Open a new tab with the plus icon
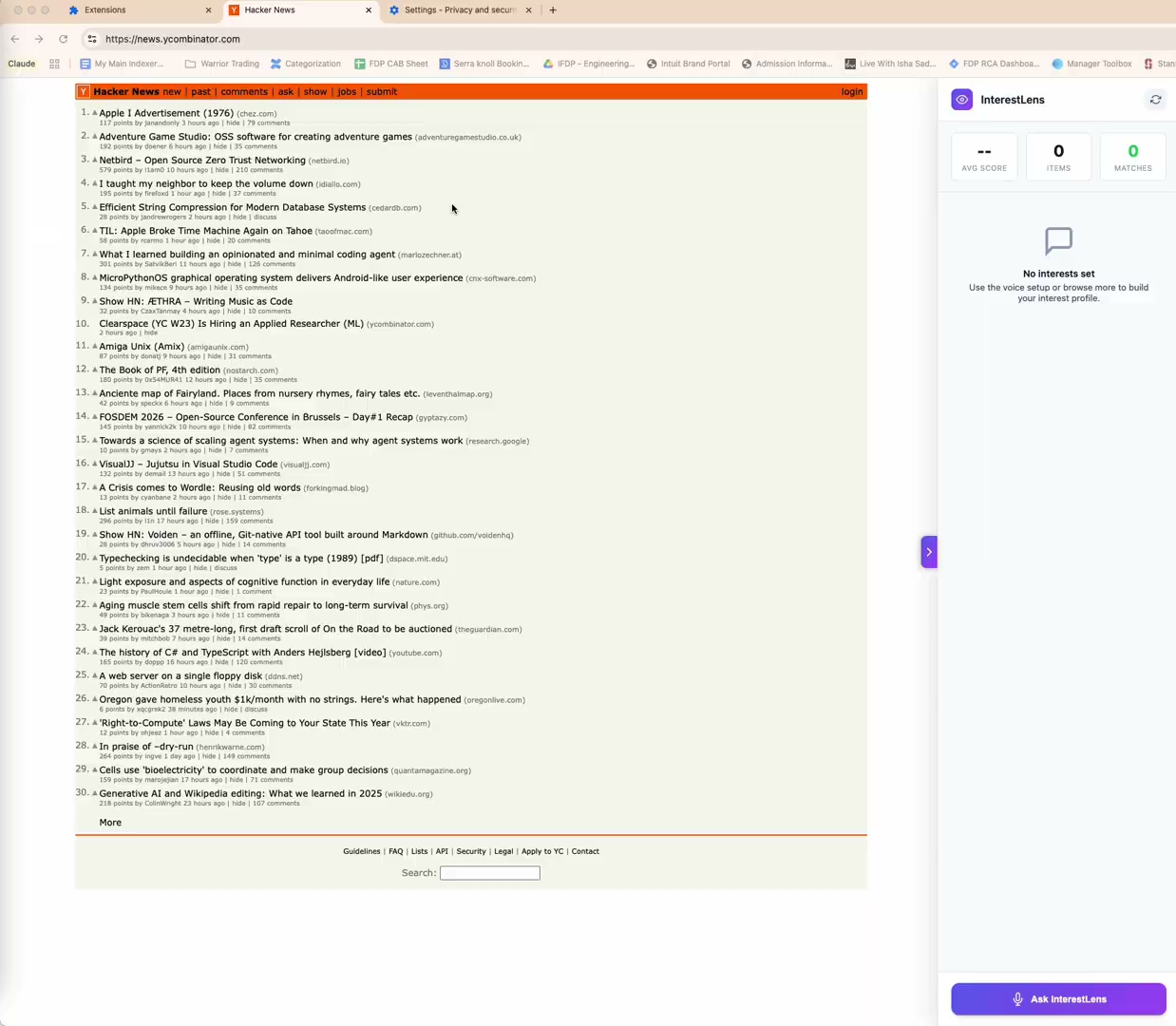This screenshot has height=1026, width=1176. coord(553,10)
